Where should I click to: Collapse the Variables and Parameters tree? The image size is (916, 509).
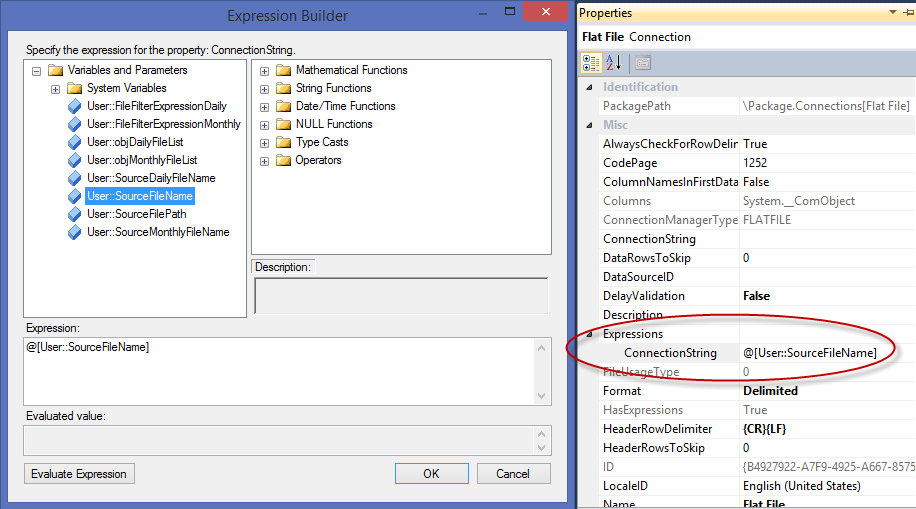click(37, 71)
